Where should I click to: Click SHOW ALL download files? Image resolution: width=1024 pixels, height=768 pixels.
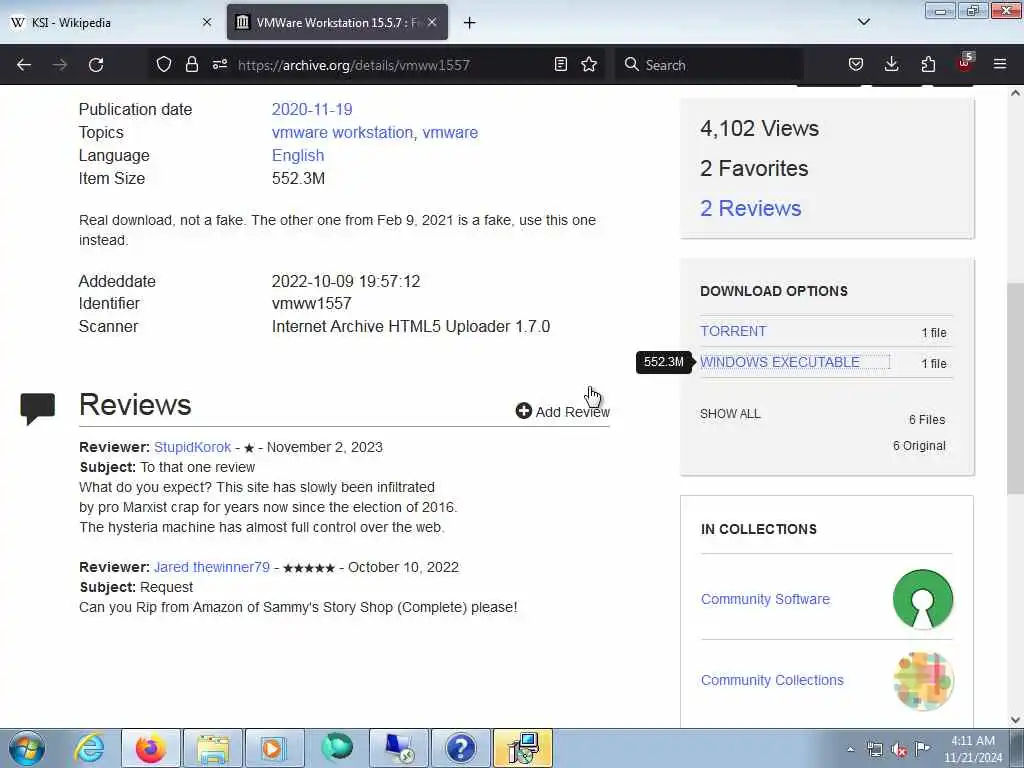(730, 414)
